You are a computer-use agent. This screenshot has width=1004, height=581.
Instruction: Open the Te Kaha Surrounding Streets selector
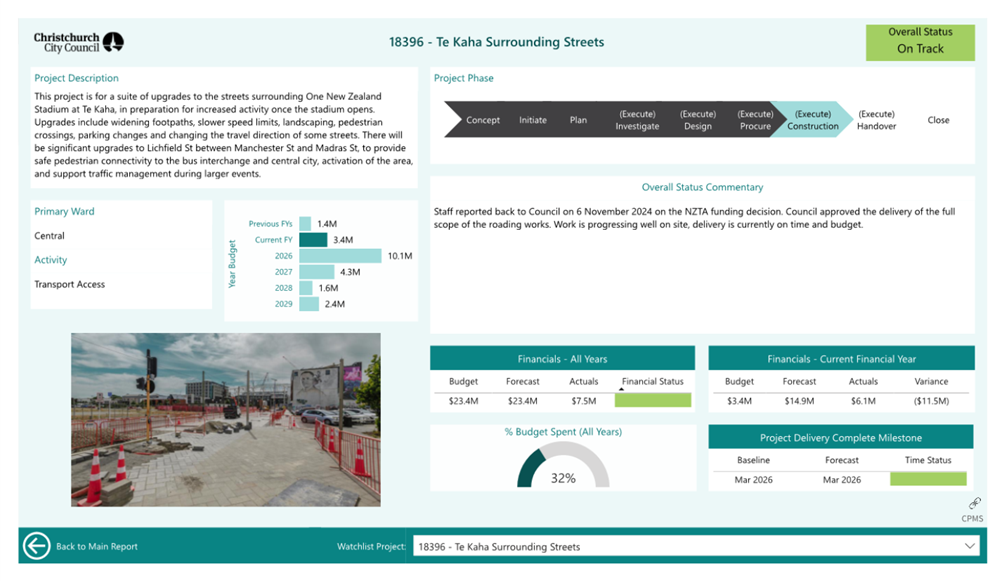click(x=690, y=547)
